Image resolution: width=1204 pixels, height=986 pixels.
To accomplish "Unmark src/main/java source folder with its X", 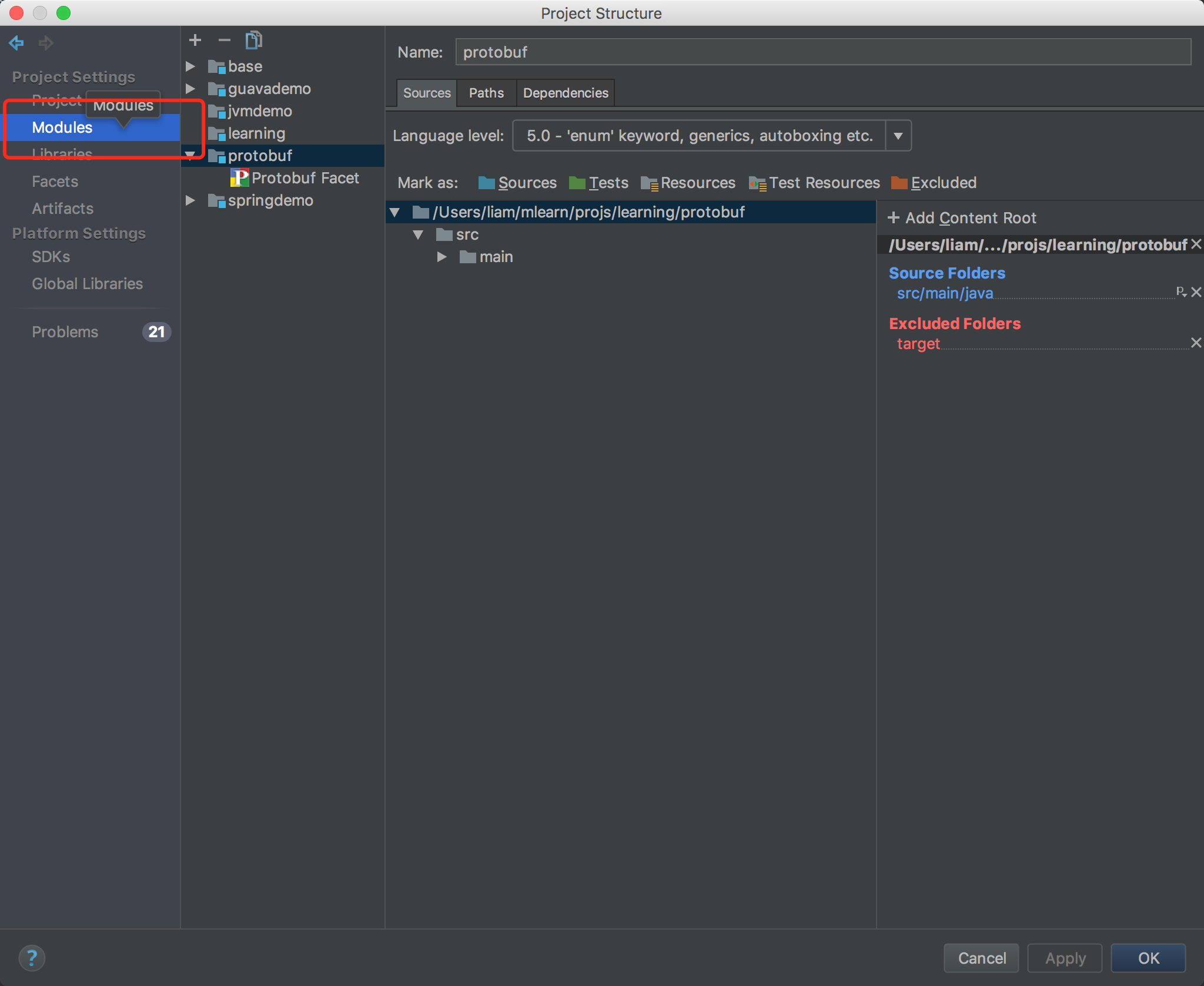I will click(1196, 292).
